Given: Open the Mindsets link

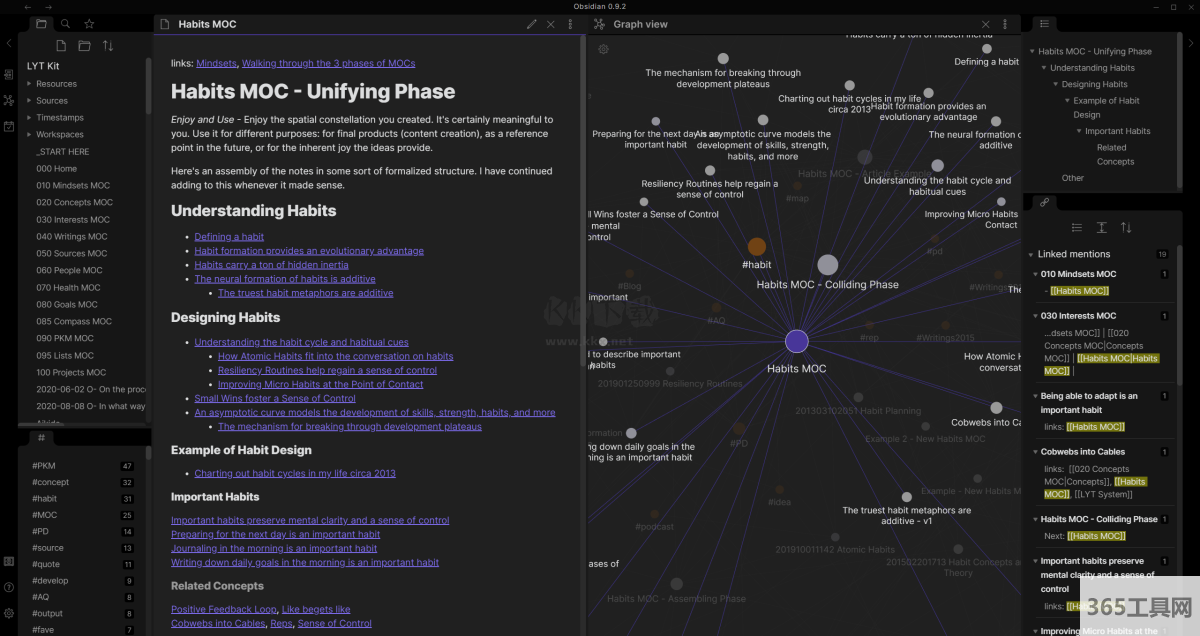Looking at the screenshot, I should pos(216,63).
